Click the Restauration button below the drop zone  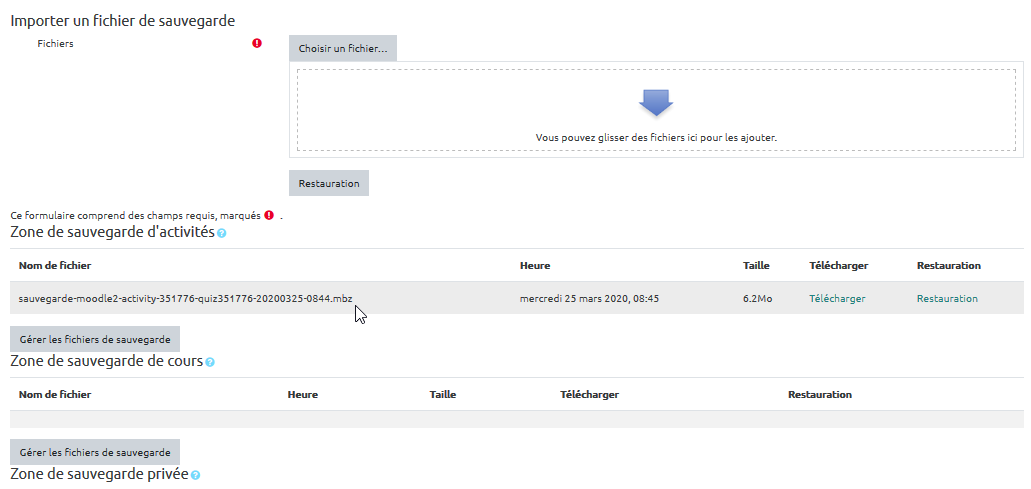click(329, 183)
